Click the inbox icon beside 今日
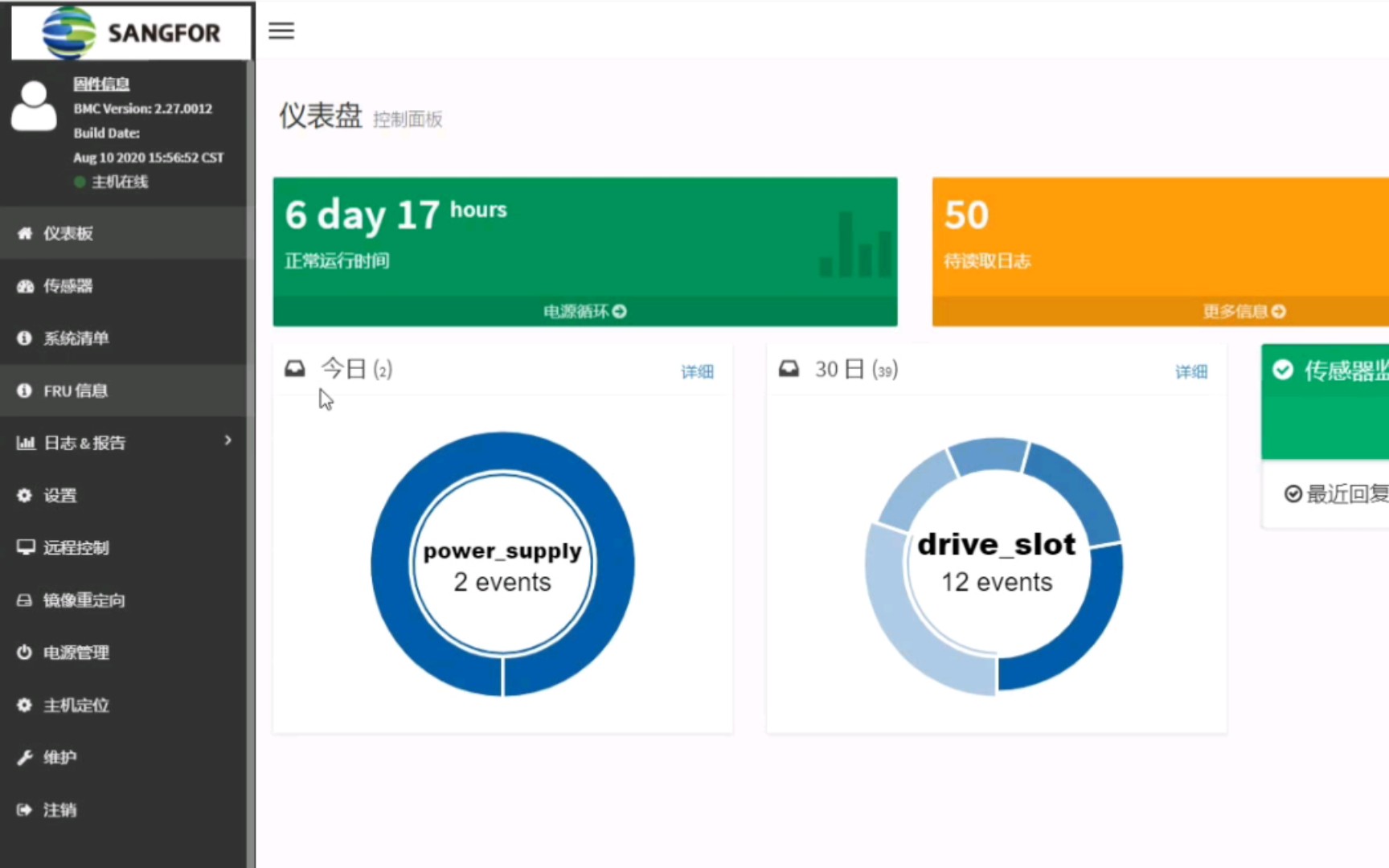This screenshot has height=868, width=1389. point(295,369)
